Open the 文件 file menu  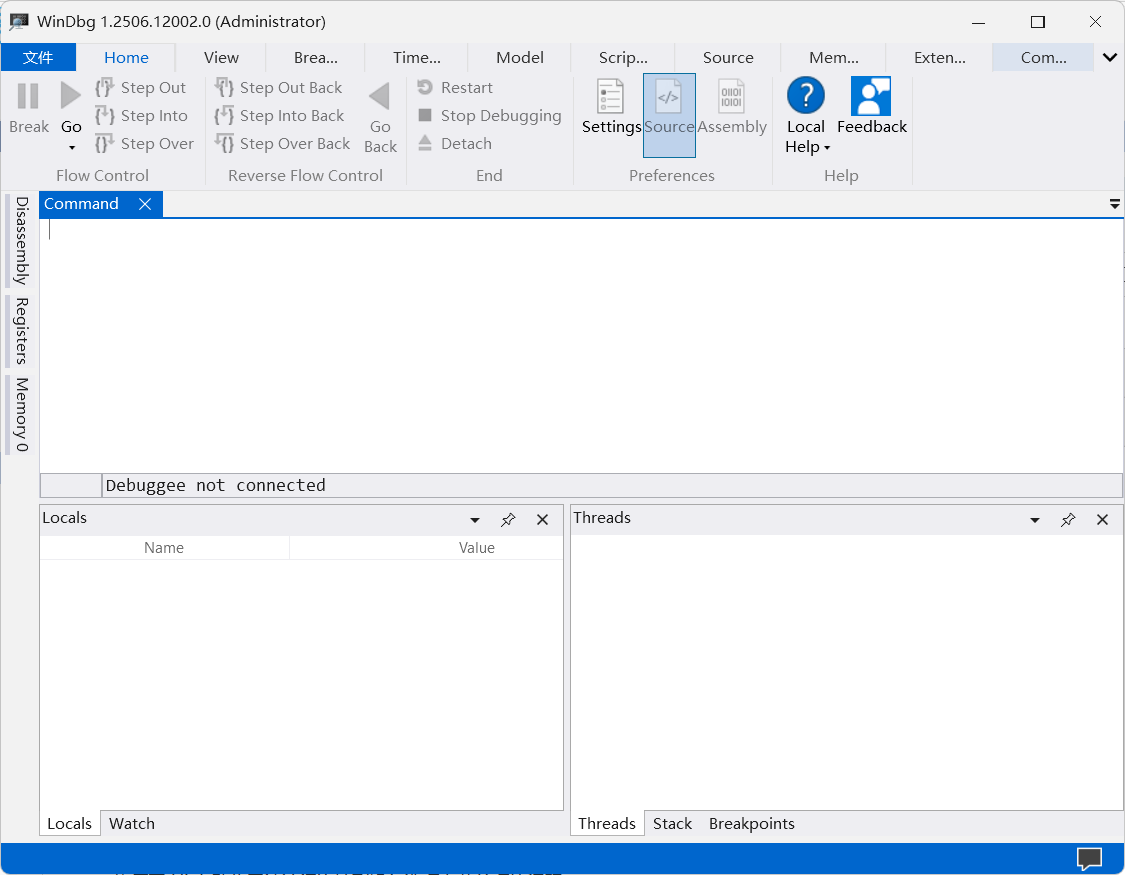tap(38, 57)
